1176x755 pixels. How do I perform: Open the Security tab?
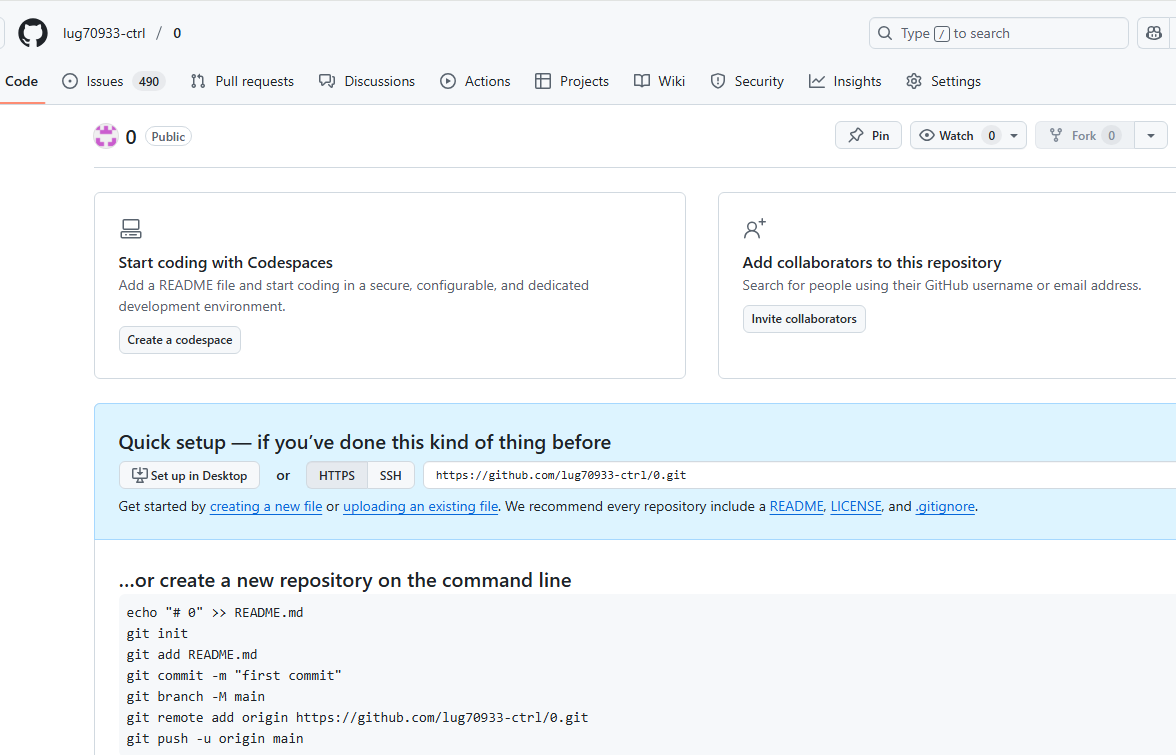pos(747,81)
